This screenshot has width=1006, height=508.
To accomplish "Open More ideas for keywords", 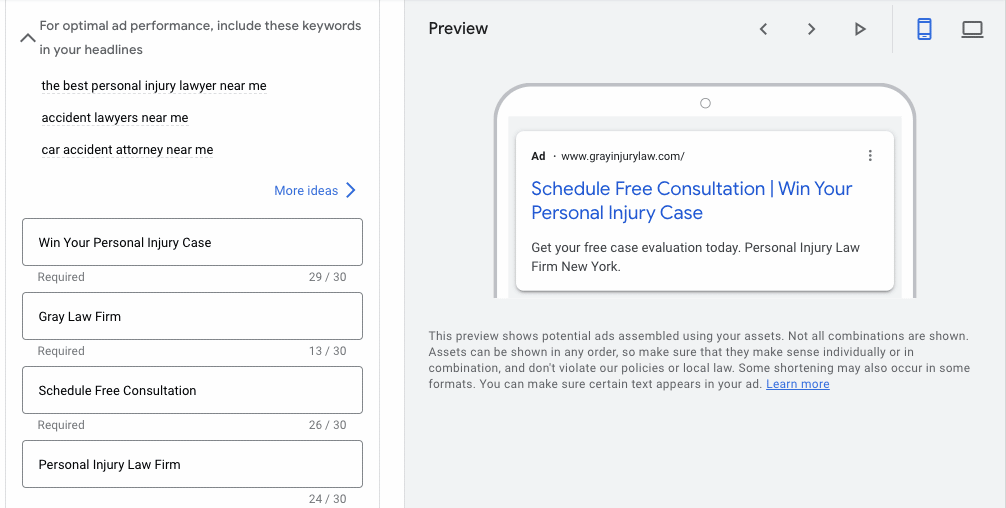I will pyautogui.click(x=315, y=190).
